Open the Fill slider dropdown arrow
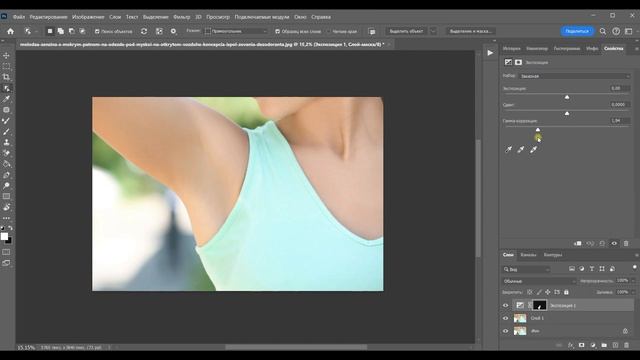 tap(633, 292)
